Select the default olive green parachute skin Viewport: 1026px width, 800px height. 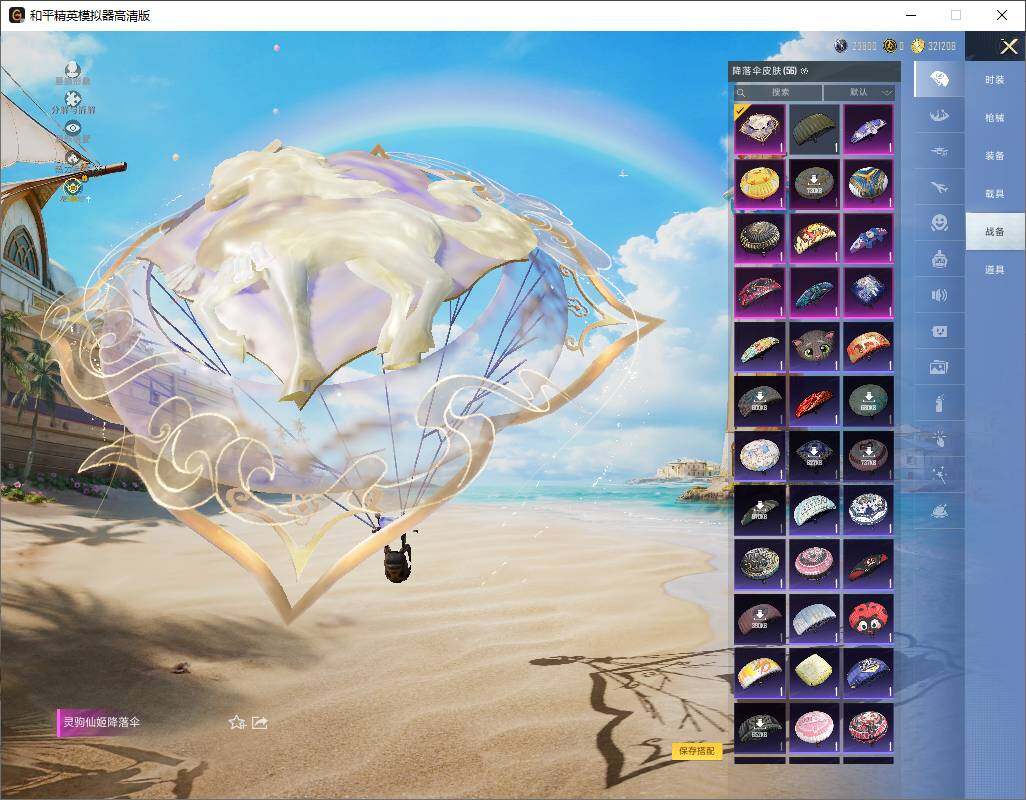coord(814,129)
